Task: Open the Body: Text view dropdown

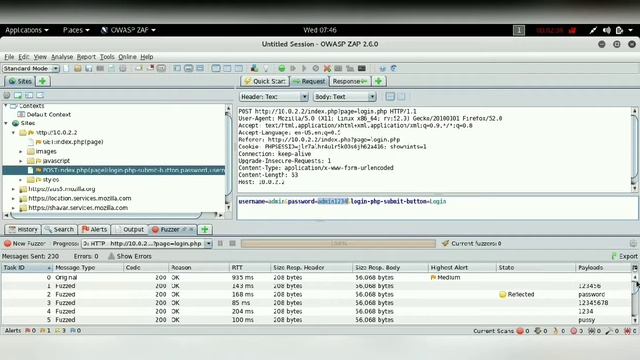Action: 344,97
